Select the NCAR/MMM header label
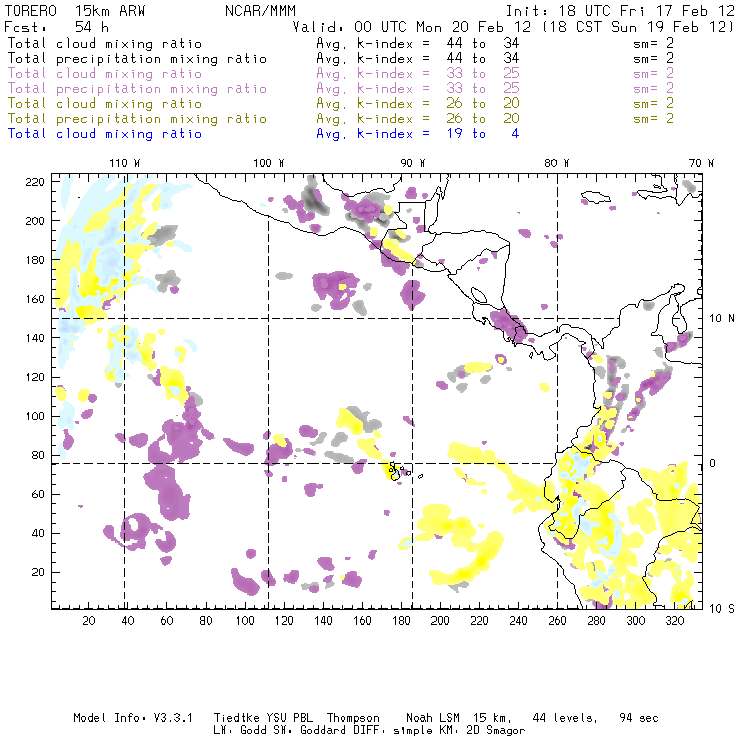This screenshot has width=740, height=740. [x=255, y=10]
